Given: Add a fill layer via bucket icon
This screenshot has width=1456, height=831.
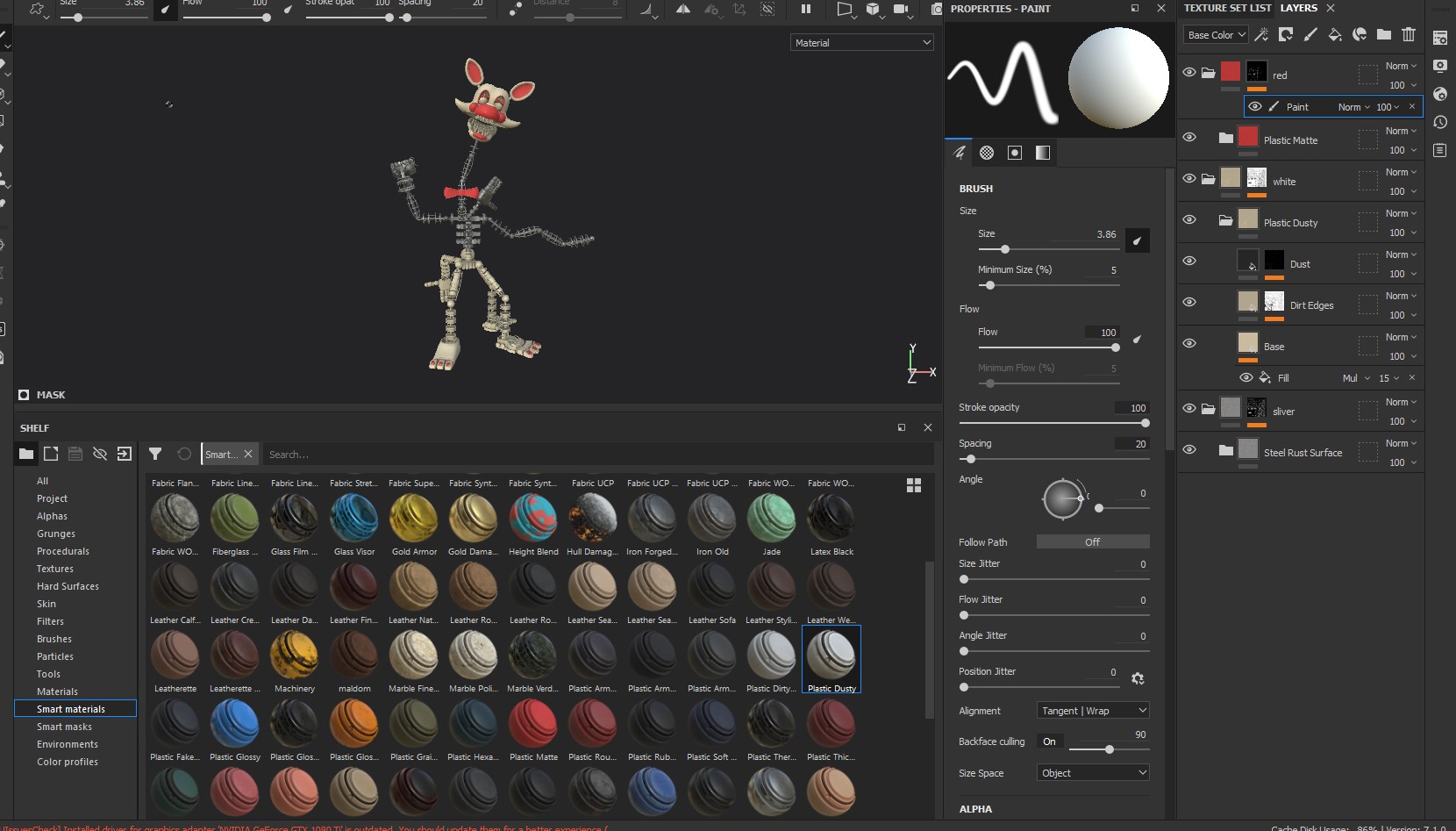Looking at the screenshot, I should coord(1335,35).
